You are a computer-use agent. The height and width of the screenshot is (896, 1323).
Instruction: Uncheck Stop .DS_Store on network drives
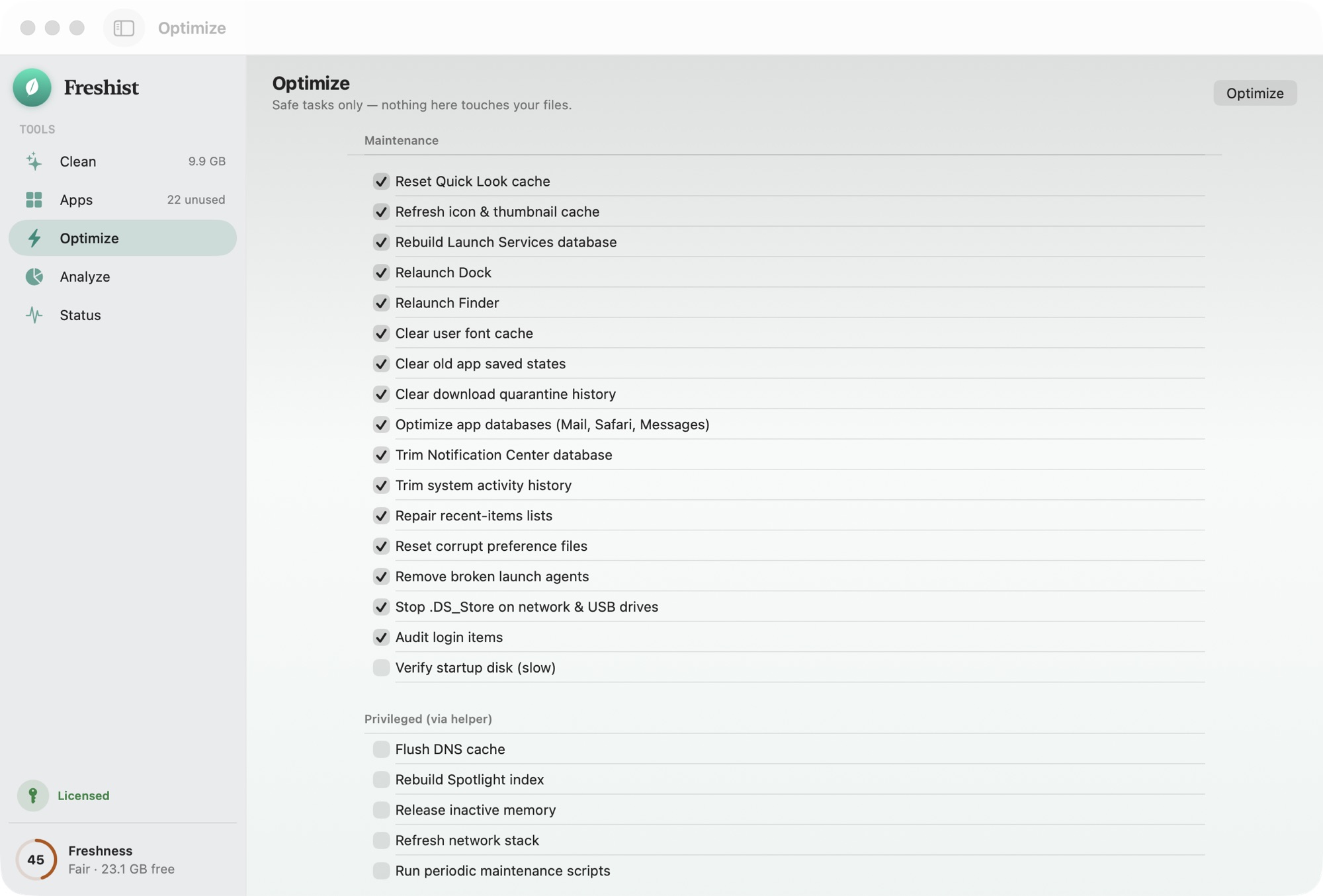pos(381,607)
